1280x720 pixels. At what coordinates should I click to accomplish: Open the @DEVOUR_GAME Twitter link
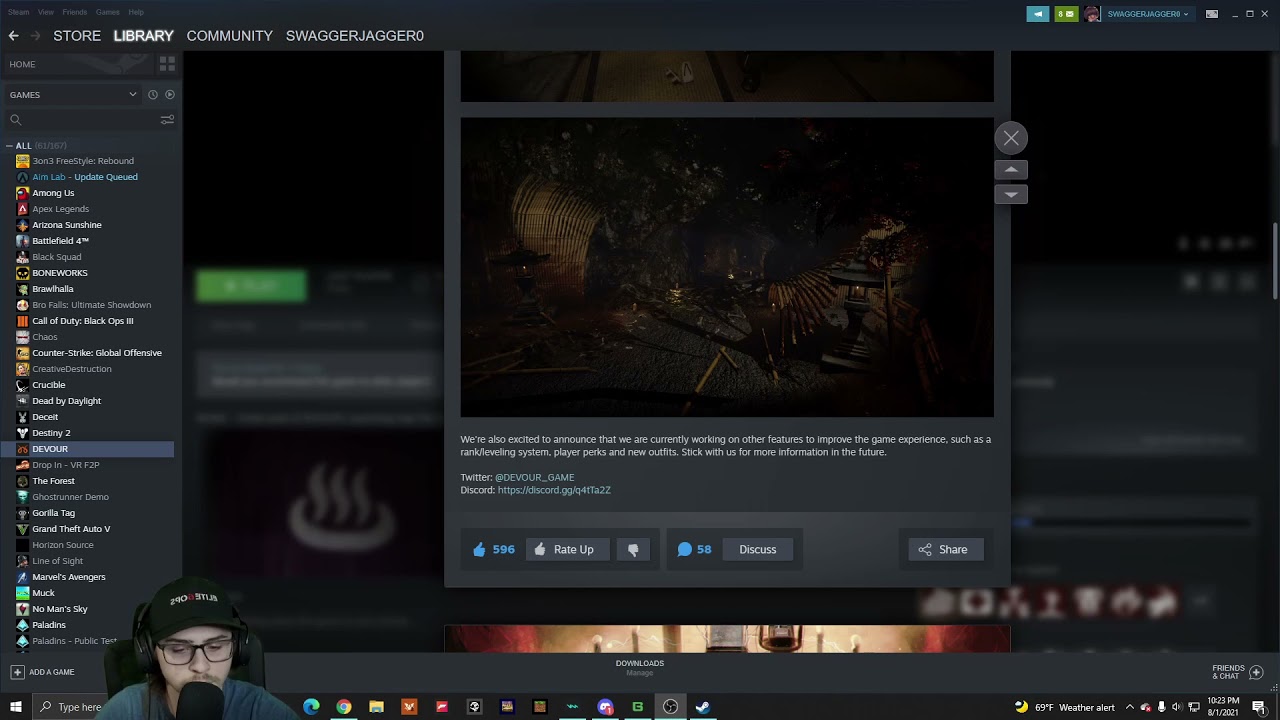(535, 477)
